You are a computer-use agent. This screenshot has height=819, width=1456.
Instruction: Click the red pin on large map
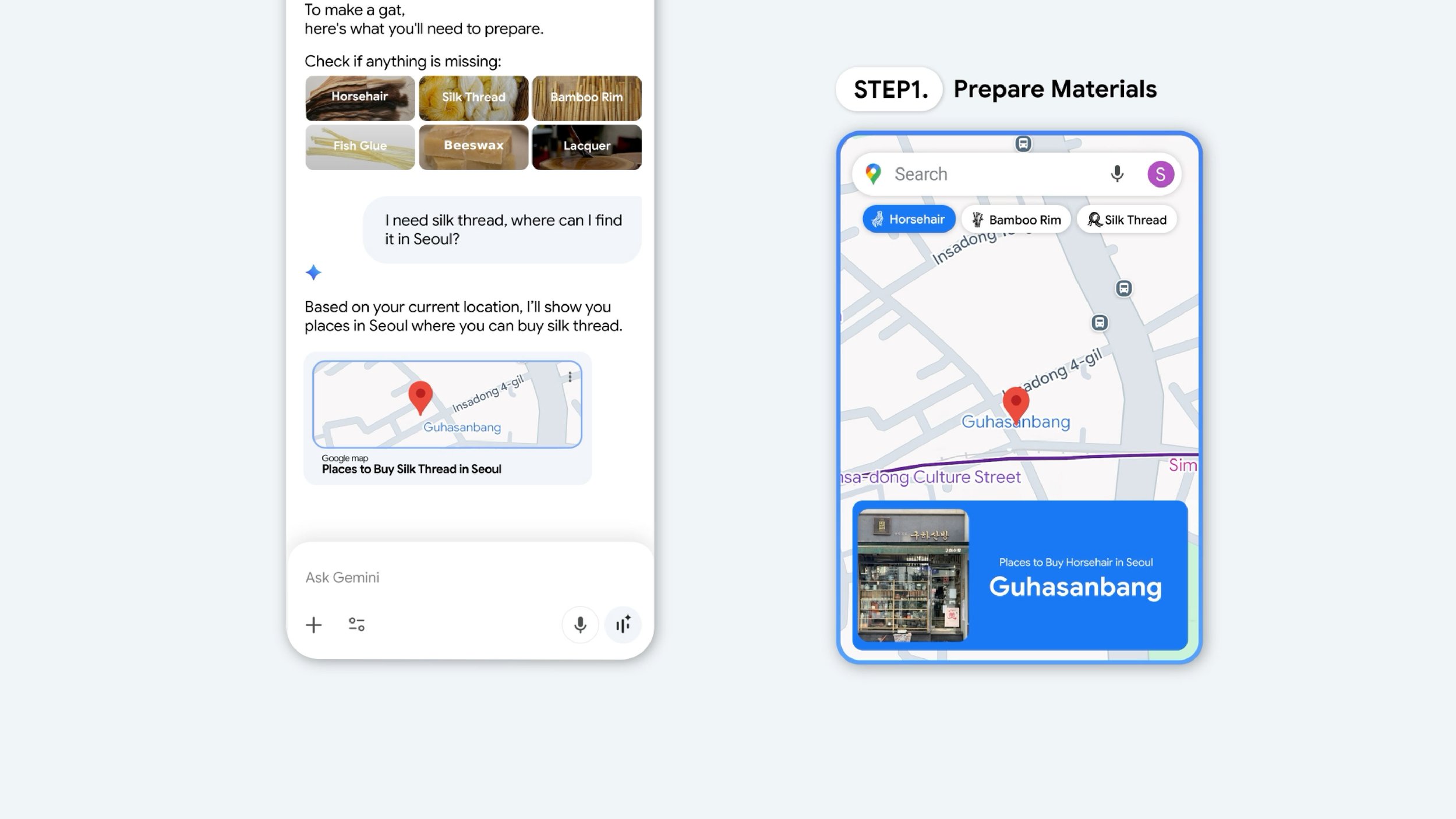click(1016, 403)
